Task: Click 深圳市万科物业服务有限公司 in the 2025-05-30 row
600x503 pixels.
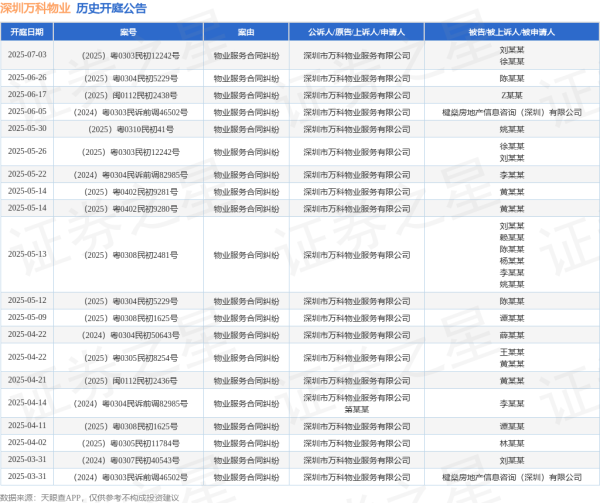Action: [357, 129]
